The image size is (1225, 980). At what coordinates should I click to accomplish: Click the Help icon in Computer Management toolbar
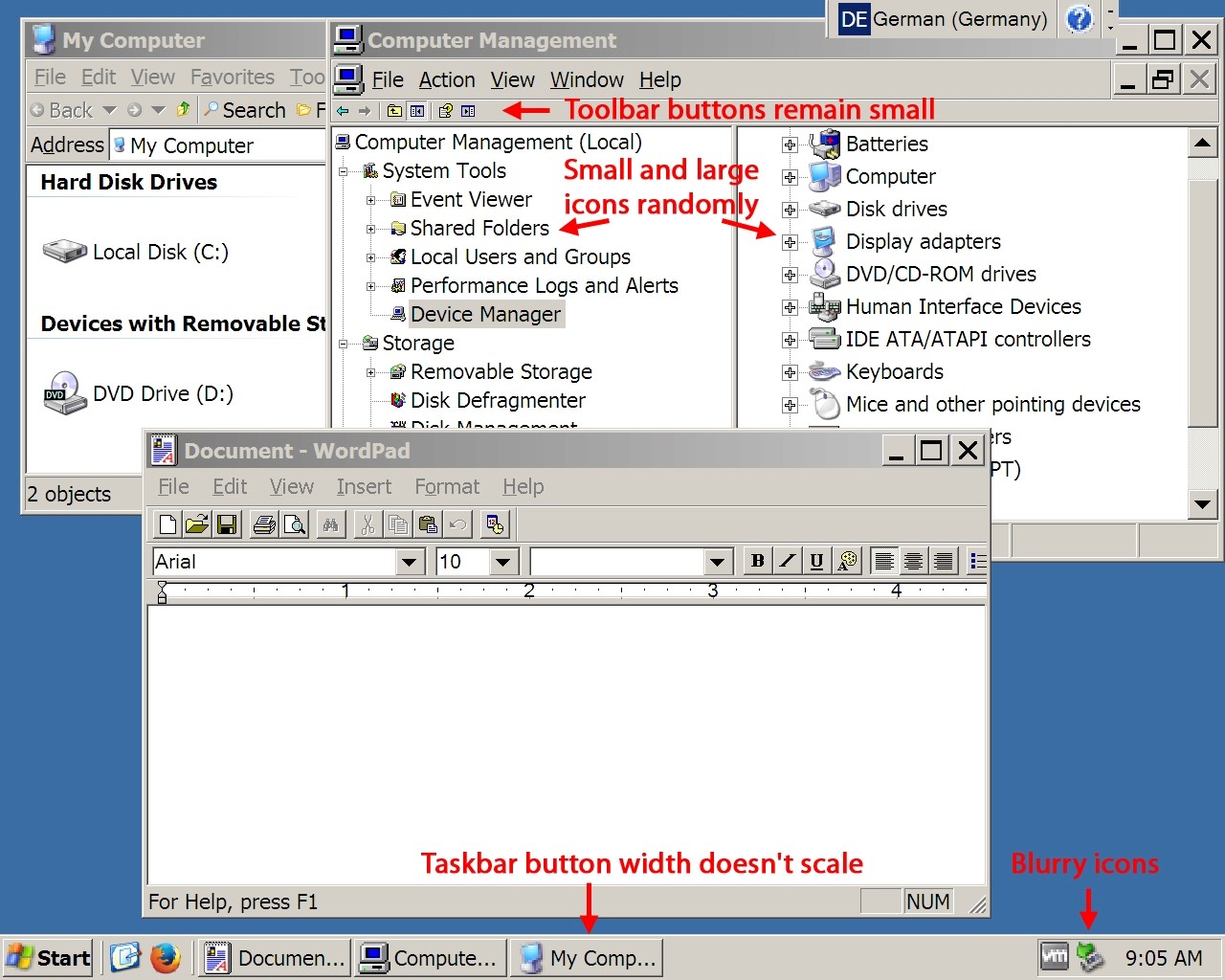445,111
